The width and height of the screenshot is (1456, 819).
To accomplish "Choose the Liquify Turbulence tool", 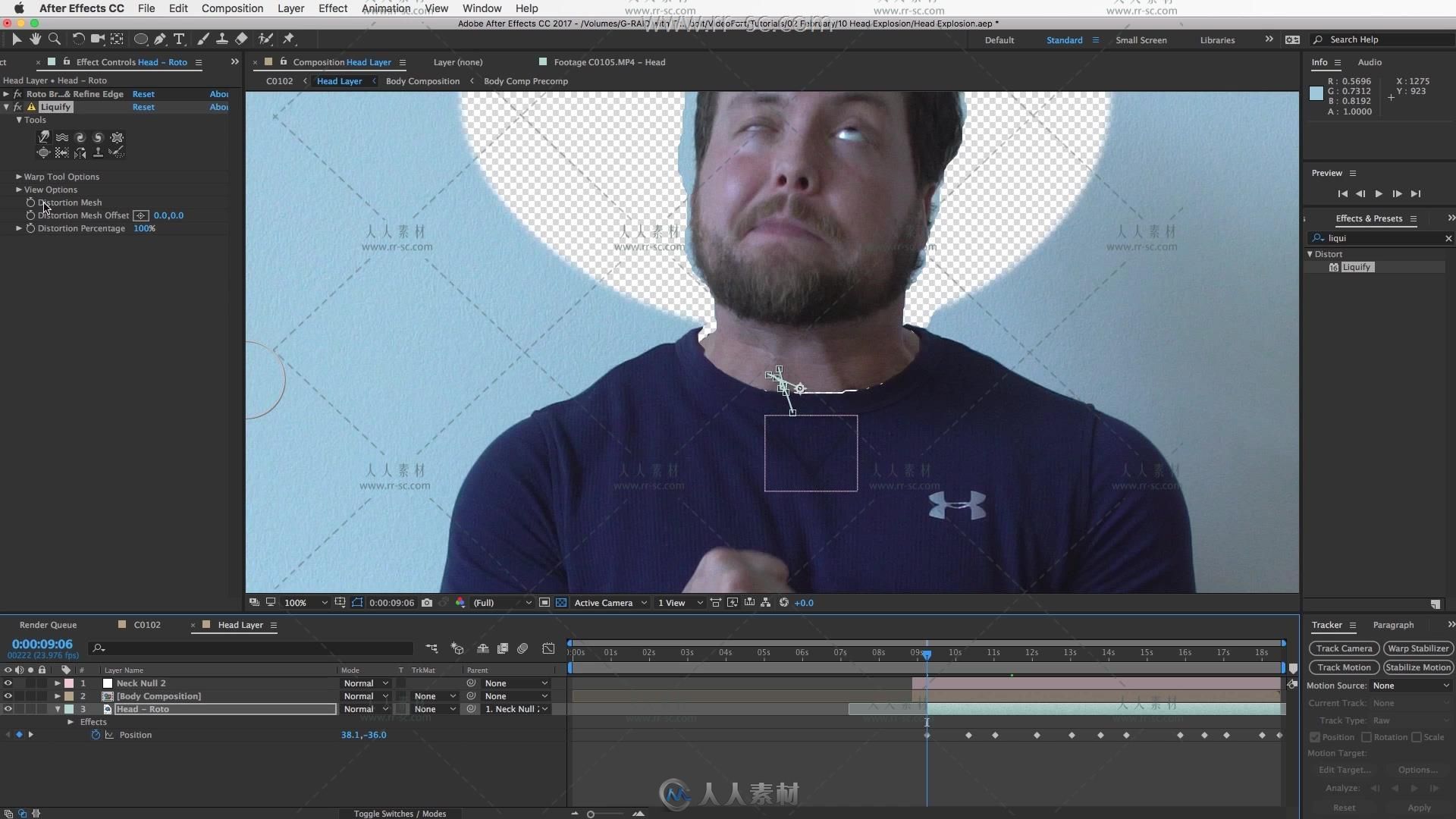I will coord(62,137).
